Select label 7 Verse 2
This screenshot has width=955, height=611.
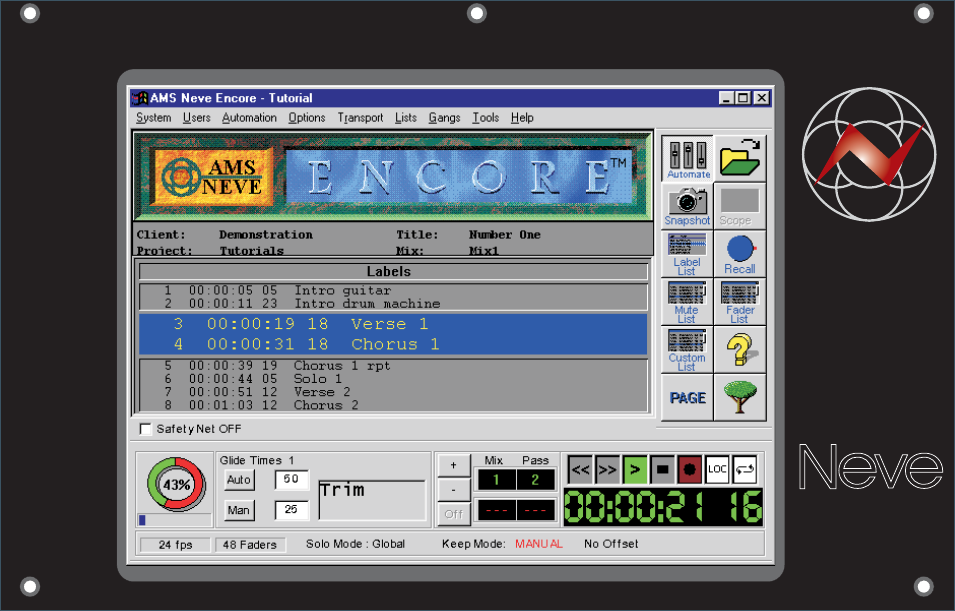pos(393,392)
